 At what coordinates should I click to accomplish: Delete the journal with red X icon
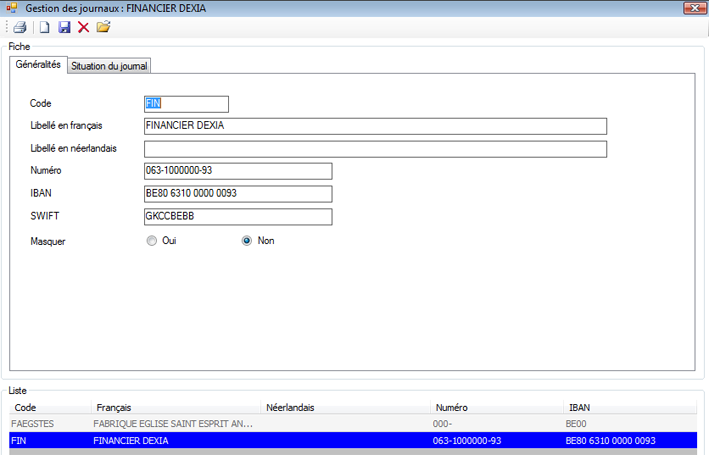(x=83, y=27)
